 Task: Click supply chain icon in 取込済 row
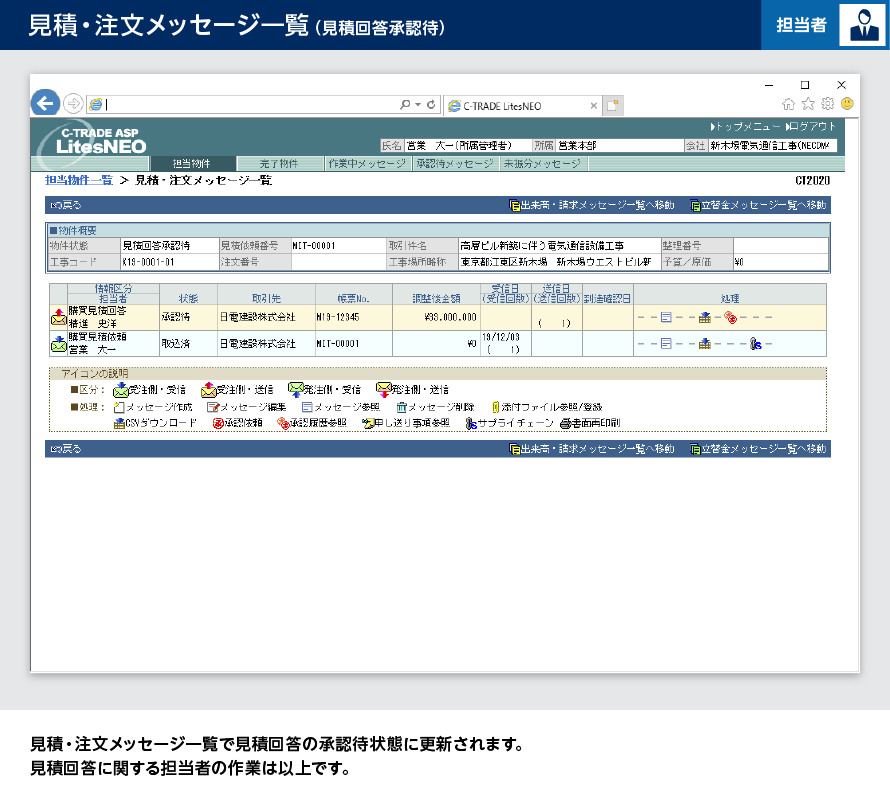pos(756,344)
